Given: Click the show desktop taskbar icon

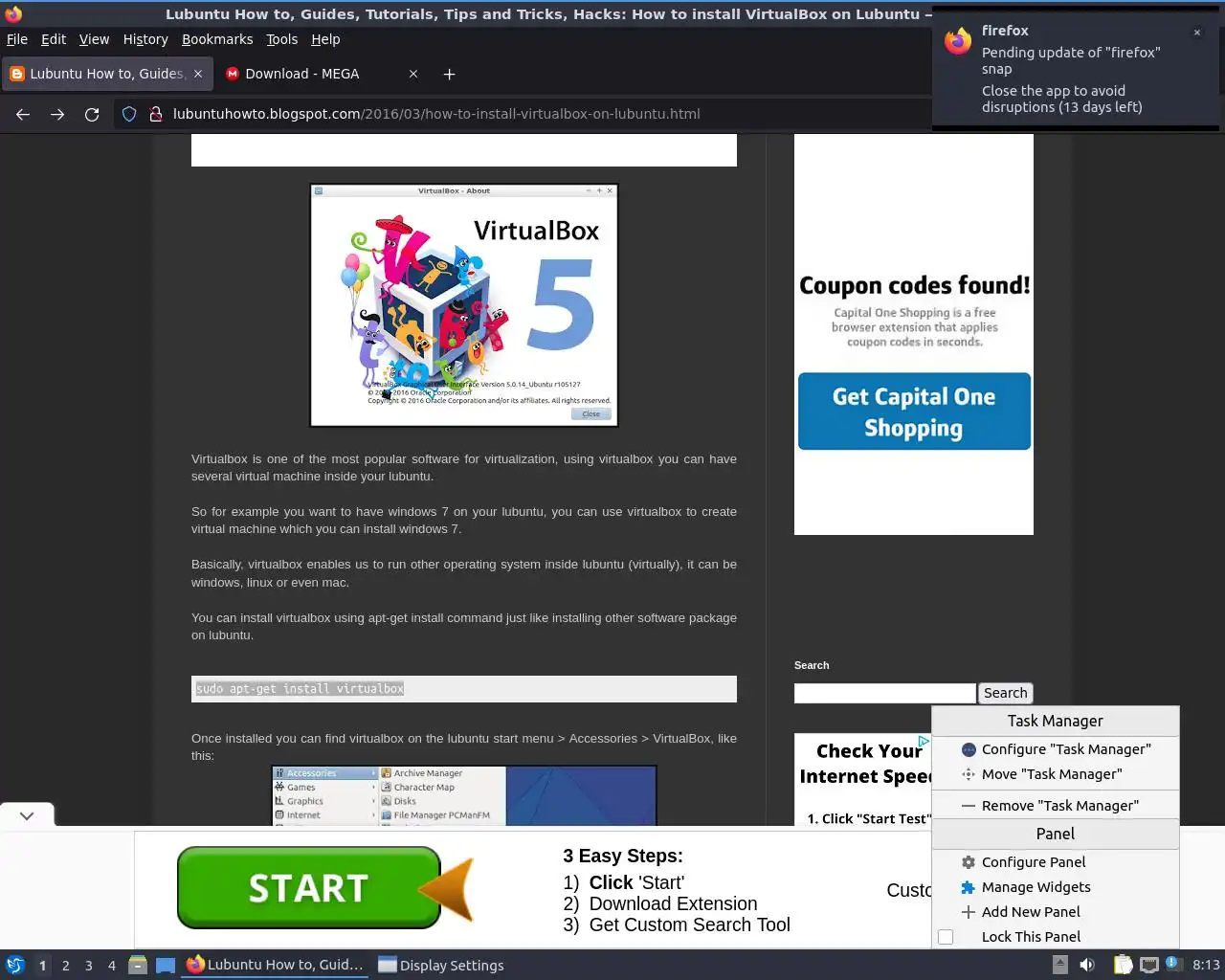Looking at the screenshot, I should (x=166, y=965).
